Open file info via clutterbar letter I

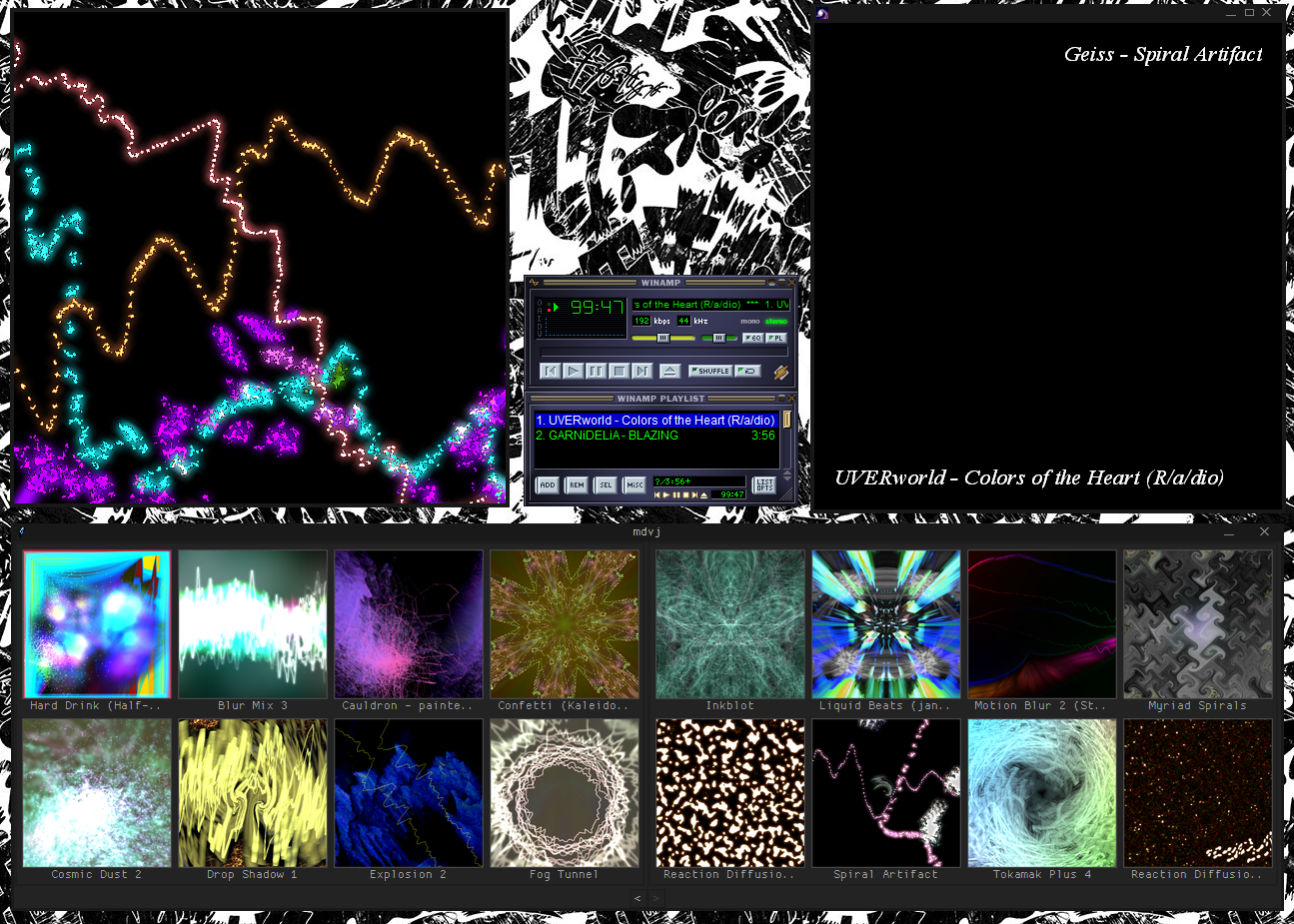tap(540, 318)
